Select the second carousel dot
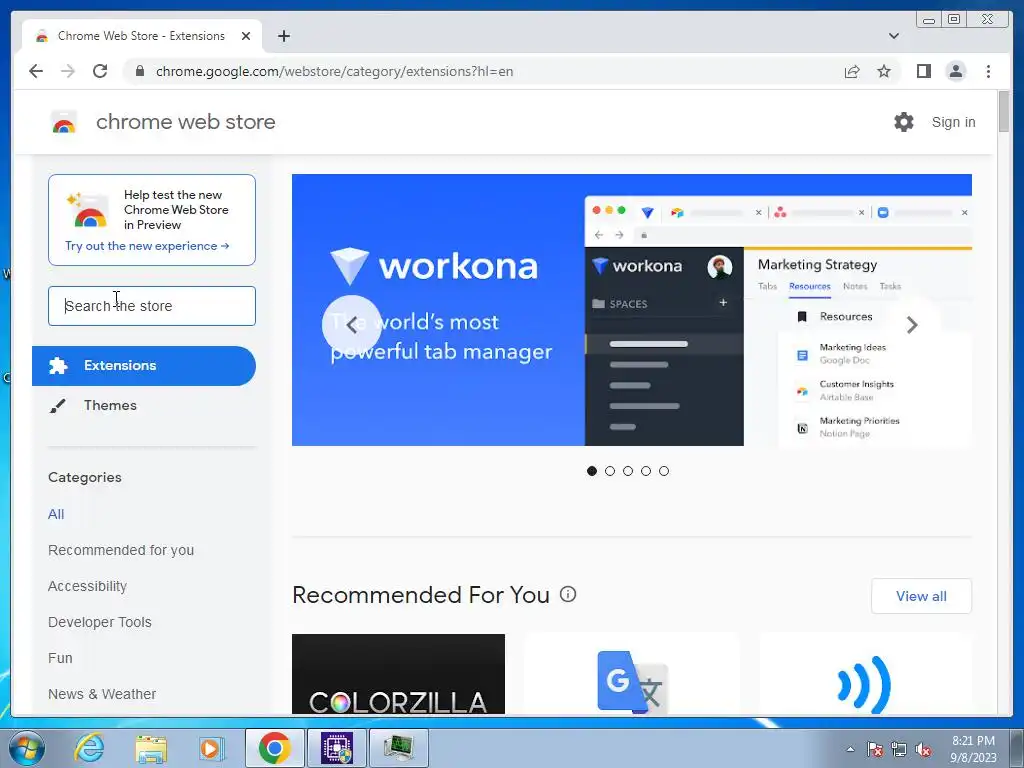Viewport: 1024px width, 768px height. point(610,471)
